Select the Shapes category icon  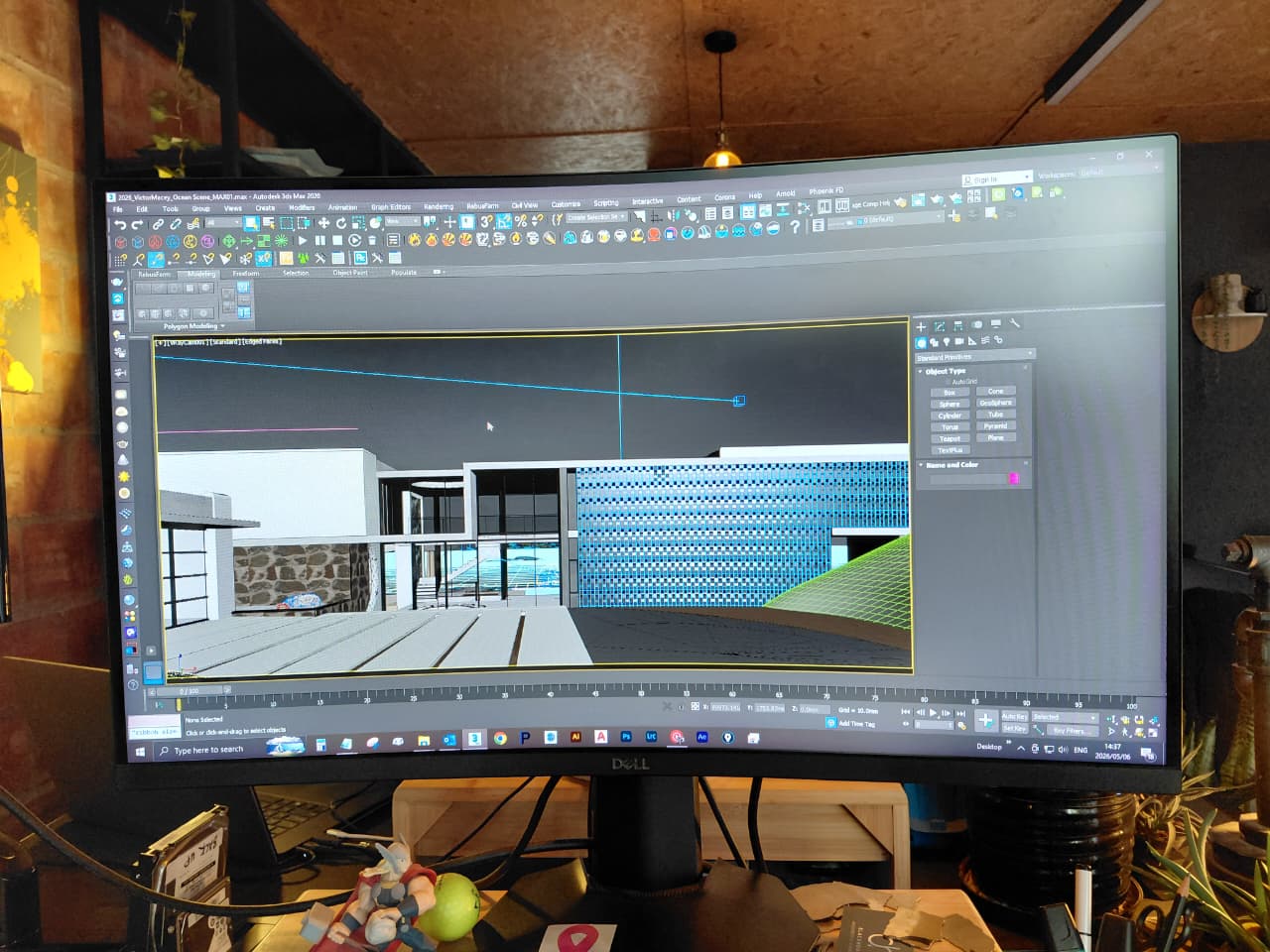[x=935, y=342]
